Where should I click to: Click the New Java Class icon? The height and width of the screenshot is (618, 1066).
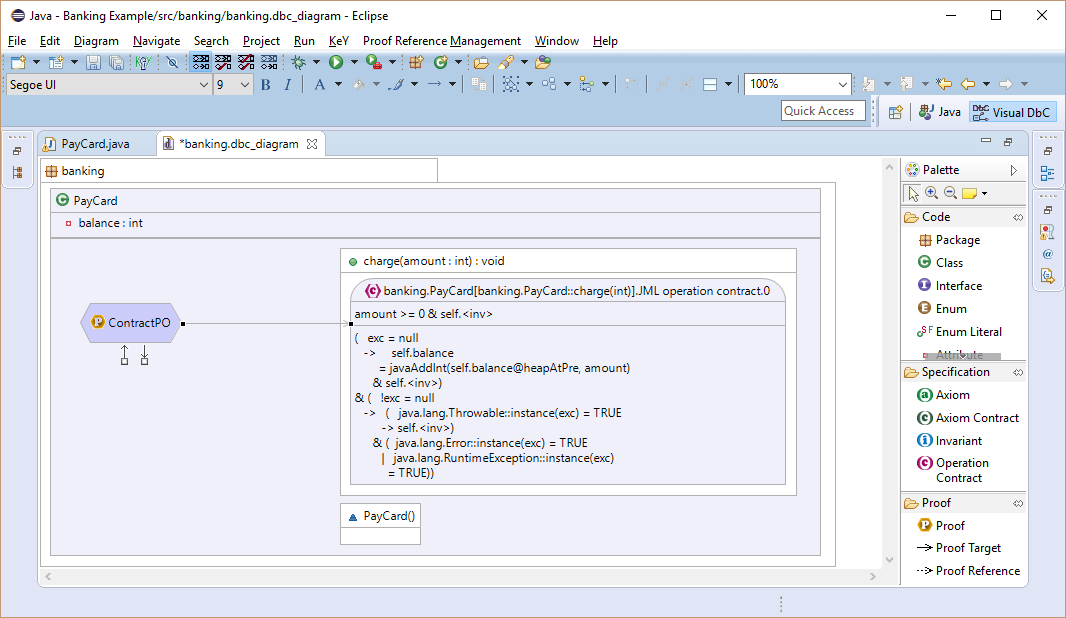pyautogui.click(x=441, y=63)
